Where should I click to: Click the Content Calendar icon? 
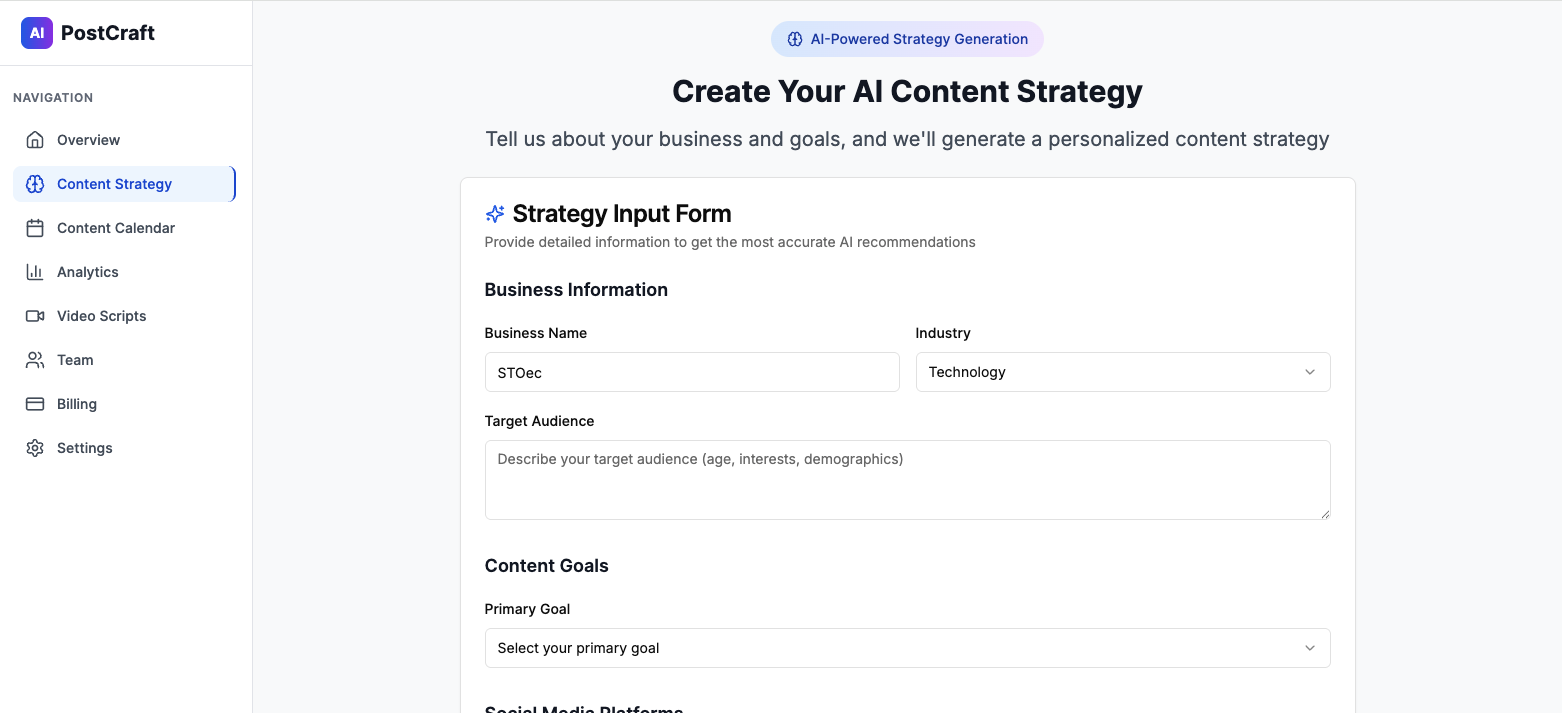click(35, 228)
